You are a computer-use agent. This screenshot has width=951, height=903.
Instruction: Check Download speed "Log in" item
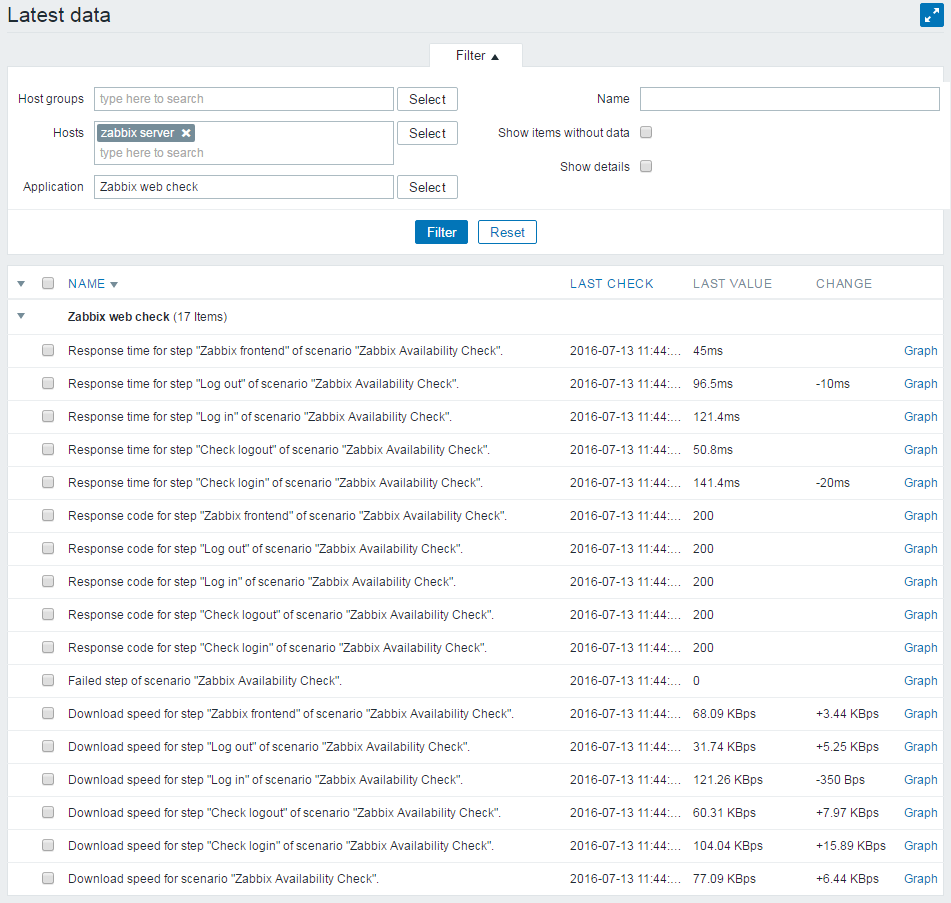pos(48,779)
